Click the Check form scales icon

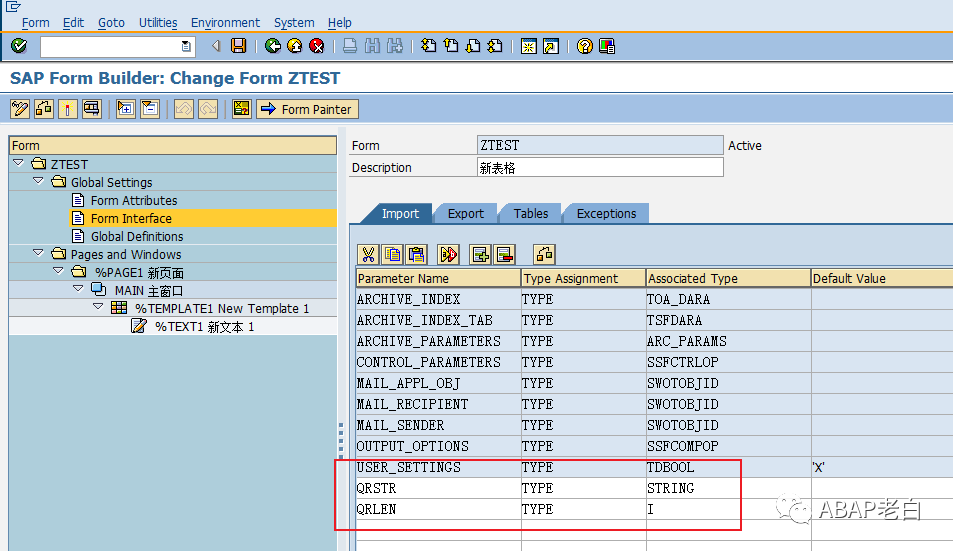[44, 109]
